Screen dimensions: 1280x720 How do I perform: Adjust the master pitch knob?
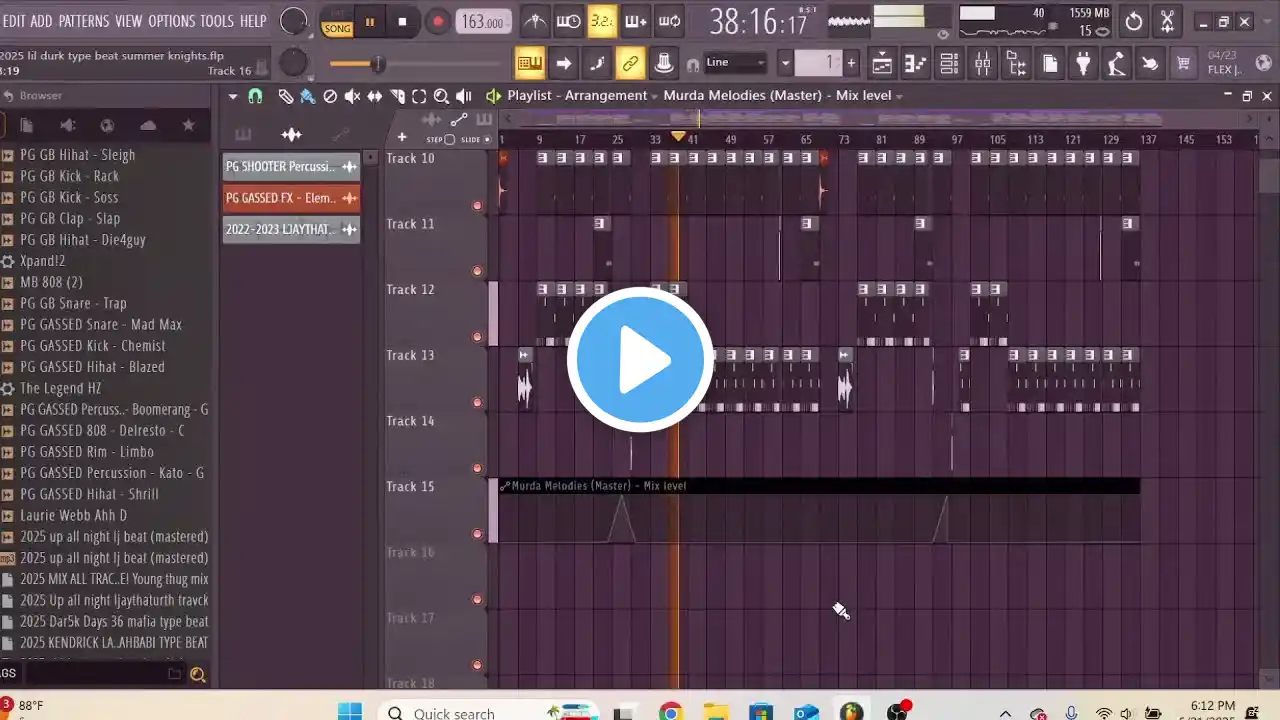coord(292,63)
